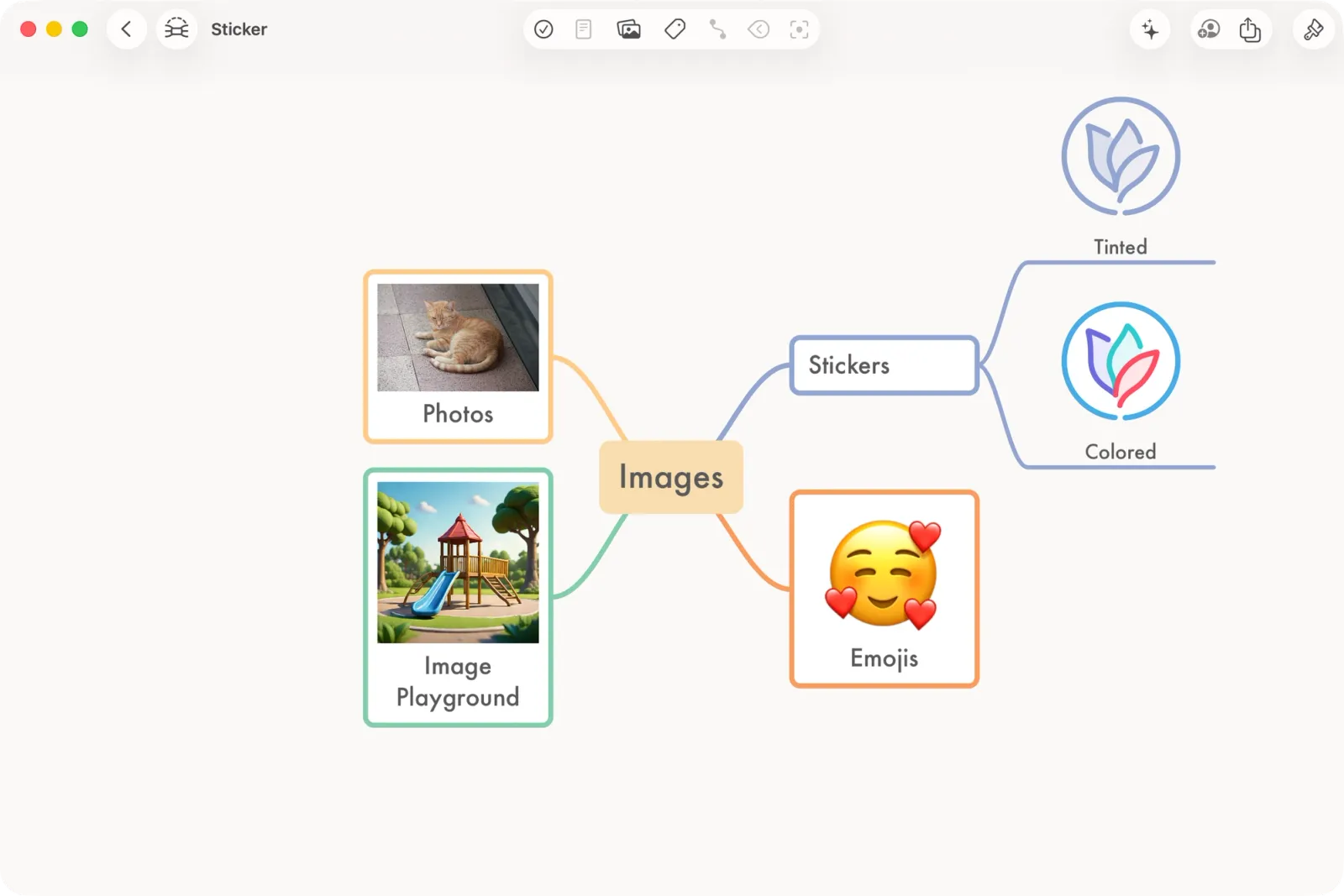Click the document title Sticker

coord(239,29)
